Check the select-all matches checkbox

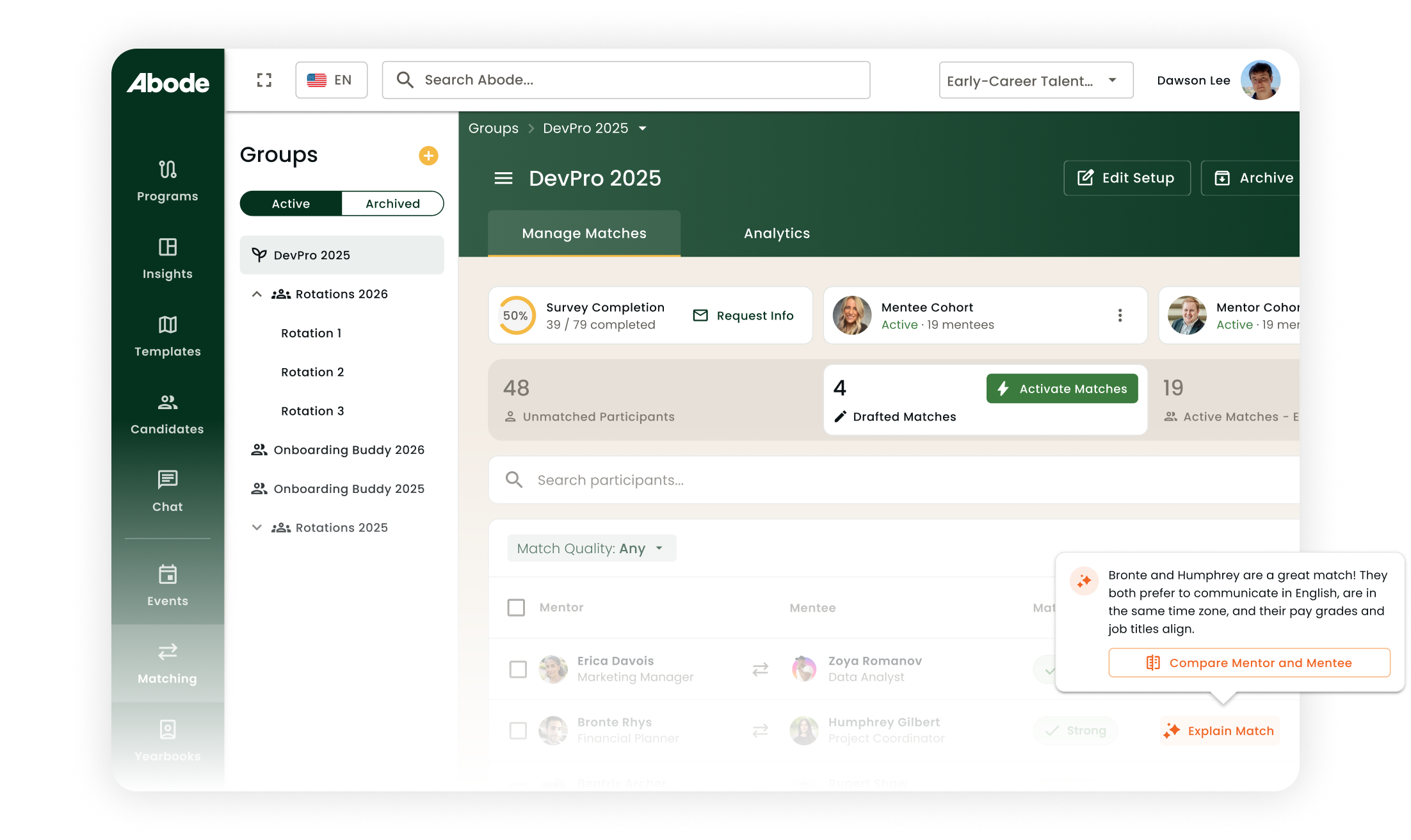coord(516,608)
